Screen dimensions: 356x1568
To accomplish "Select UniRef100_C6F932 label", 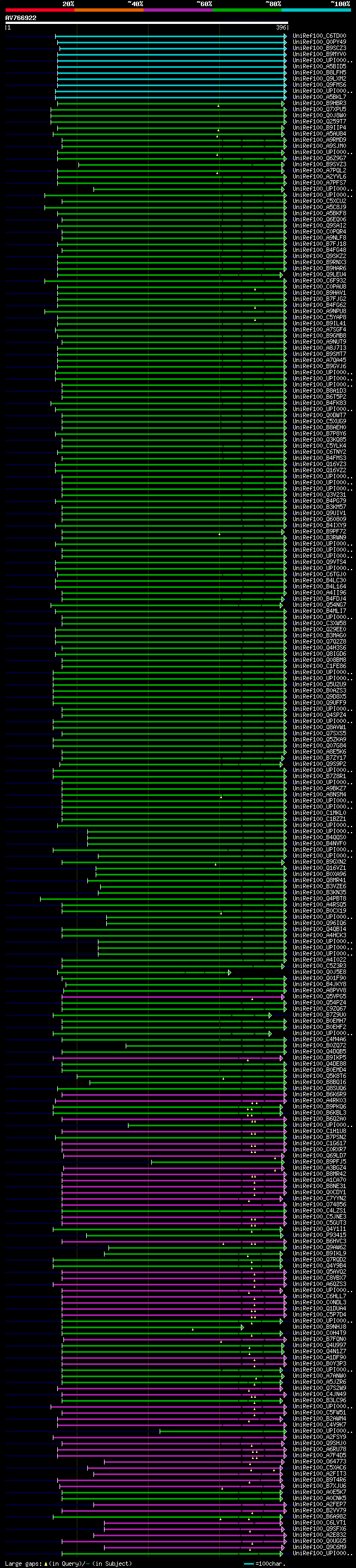I will pyautogui.click(x=319, y=280).
